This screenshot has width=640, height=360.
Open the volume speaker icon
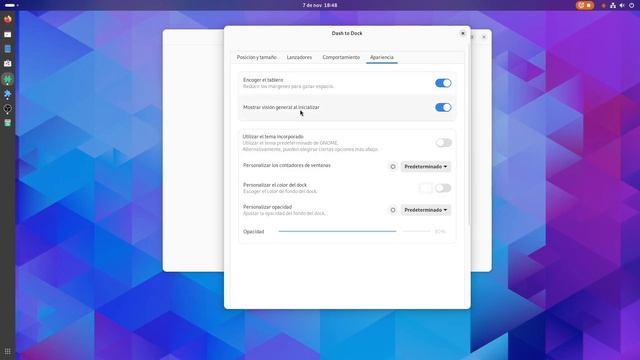tap(622, 5)
